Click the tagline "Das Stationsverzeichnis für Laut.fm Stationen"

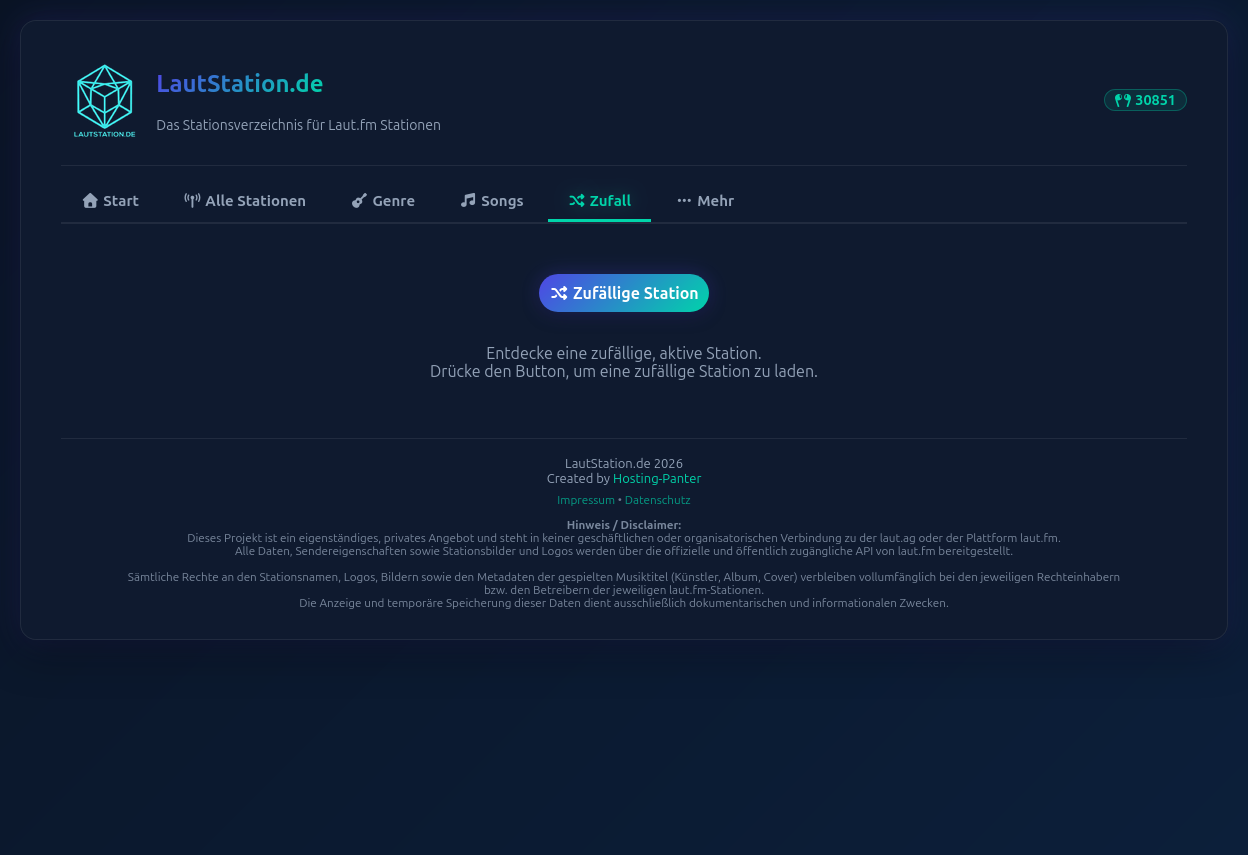[298, 125]
